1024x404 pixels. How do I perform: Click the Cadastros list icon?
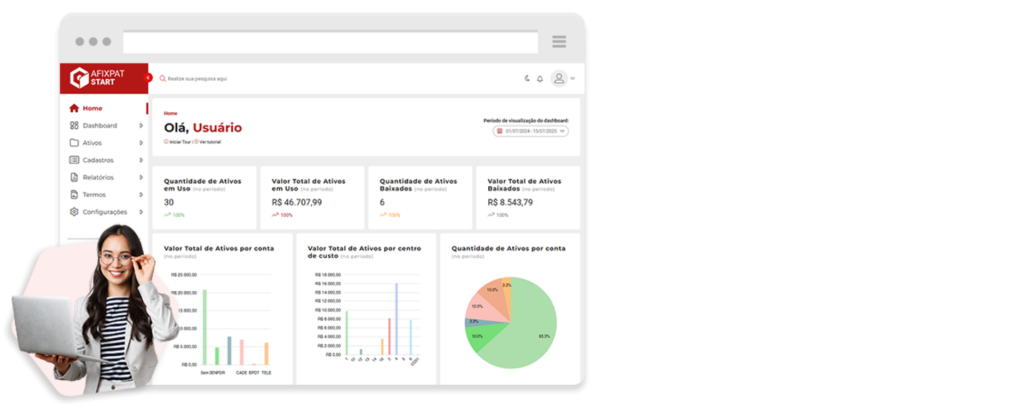coord(74,160)
